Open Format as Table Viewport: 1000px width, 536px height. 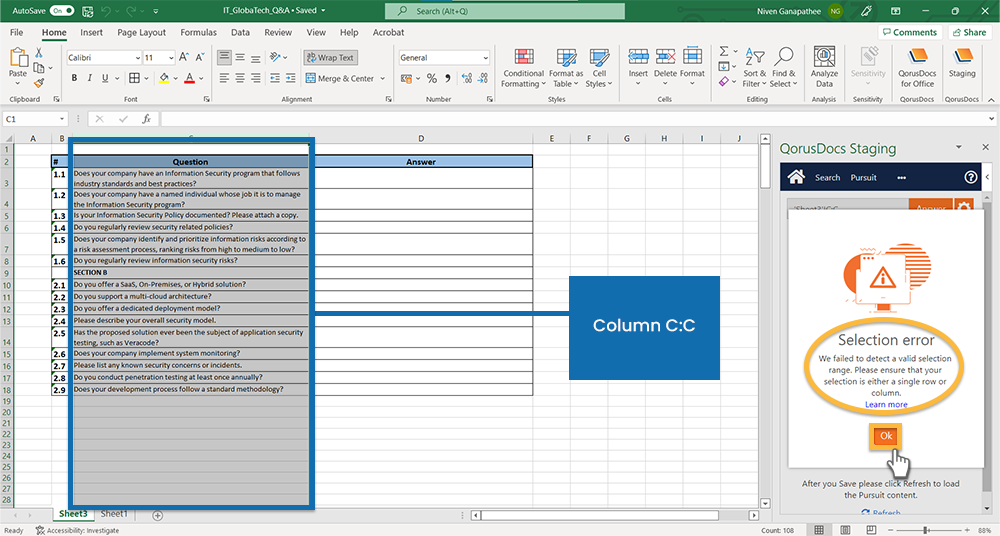coord(566,68)
